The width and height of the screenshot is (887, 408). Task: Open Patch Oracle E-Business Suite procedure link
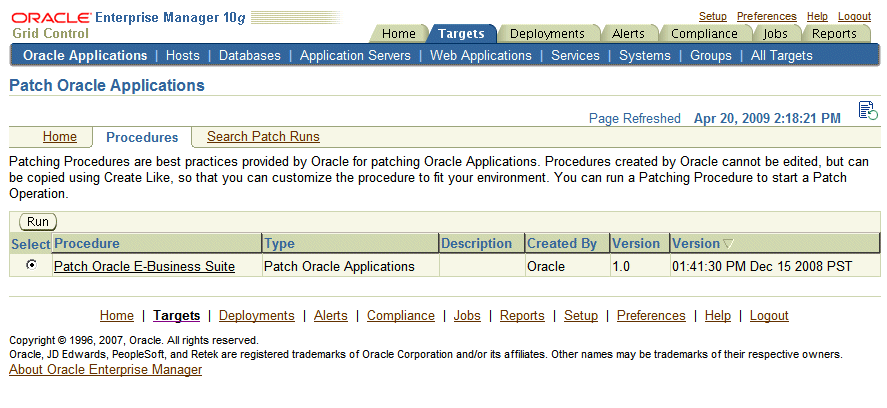click(144, 266)
